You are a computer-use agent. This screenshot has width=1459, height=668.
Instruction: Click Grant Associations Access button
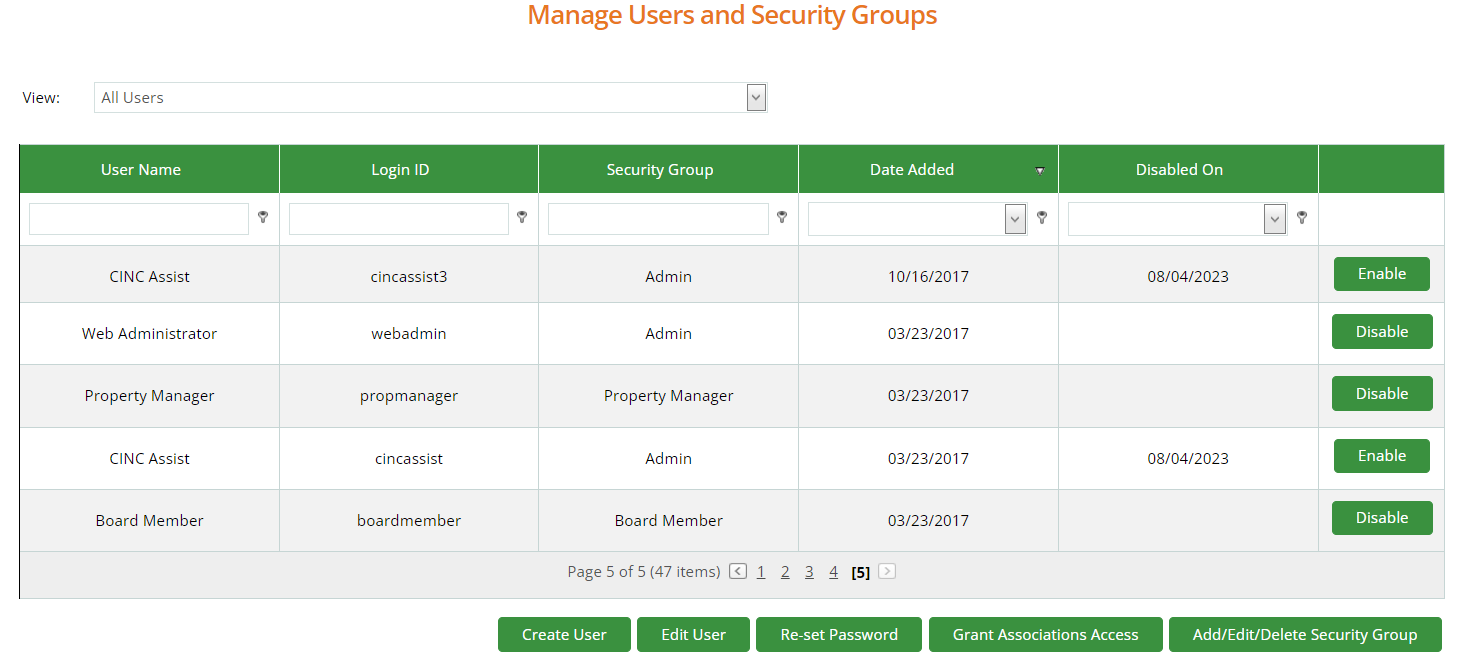[1046, 635]
